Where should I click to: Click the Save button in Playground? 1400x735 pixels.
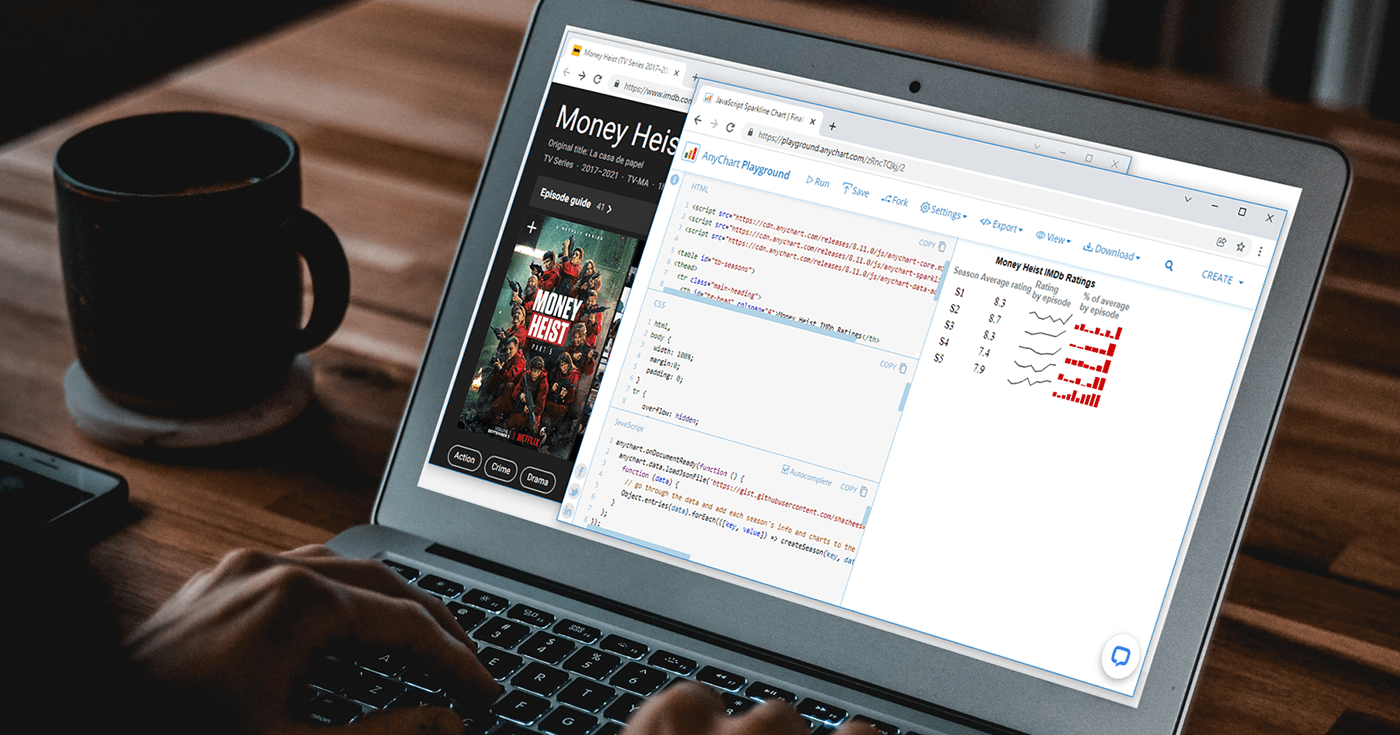[856, 190]
